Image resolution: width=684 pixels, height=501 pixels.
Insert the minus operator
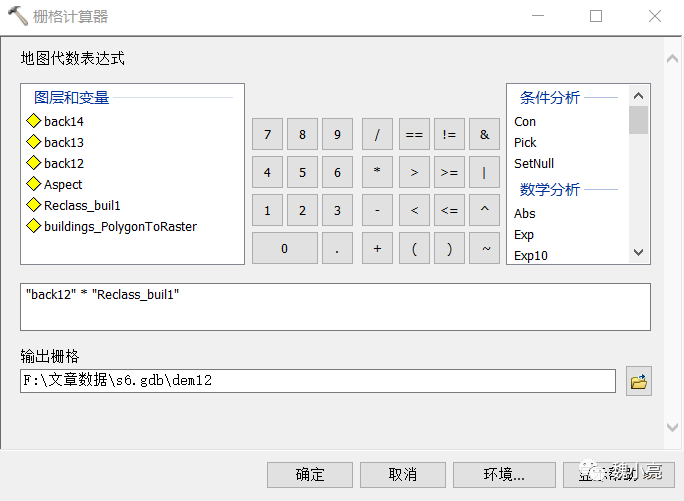377,210
